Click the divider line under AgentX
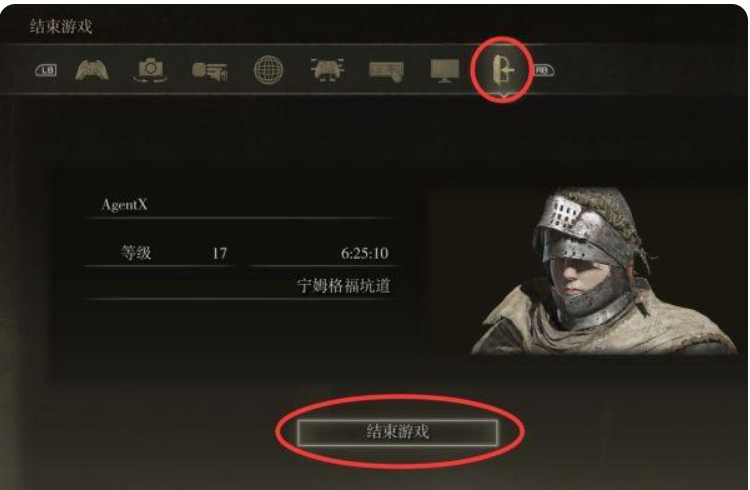The width and height of the screenshot is (750, 490). tap(241, 218)
